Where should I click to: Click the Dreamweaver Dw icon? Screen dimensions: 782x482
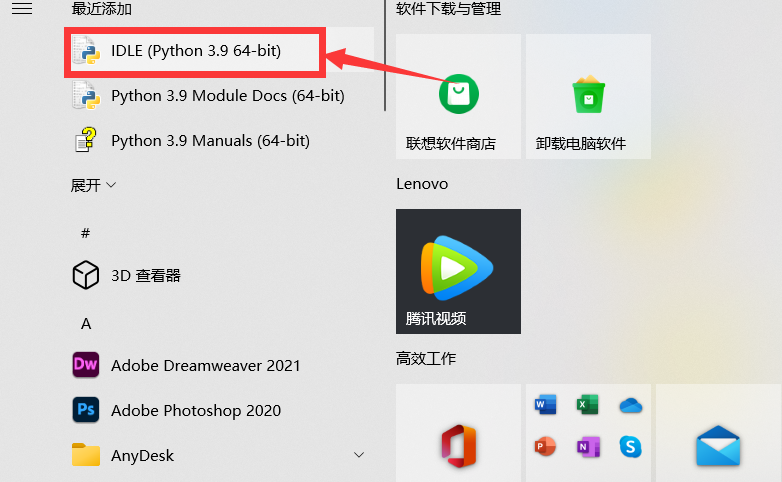click(x=86, y=365)
